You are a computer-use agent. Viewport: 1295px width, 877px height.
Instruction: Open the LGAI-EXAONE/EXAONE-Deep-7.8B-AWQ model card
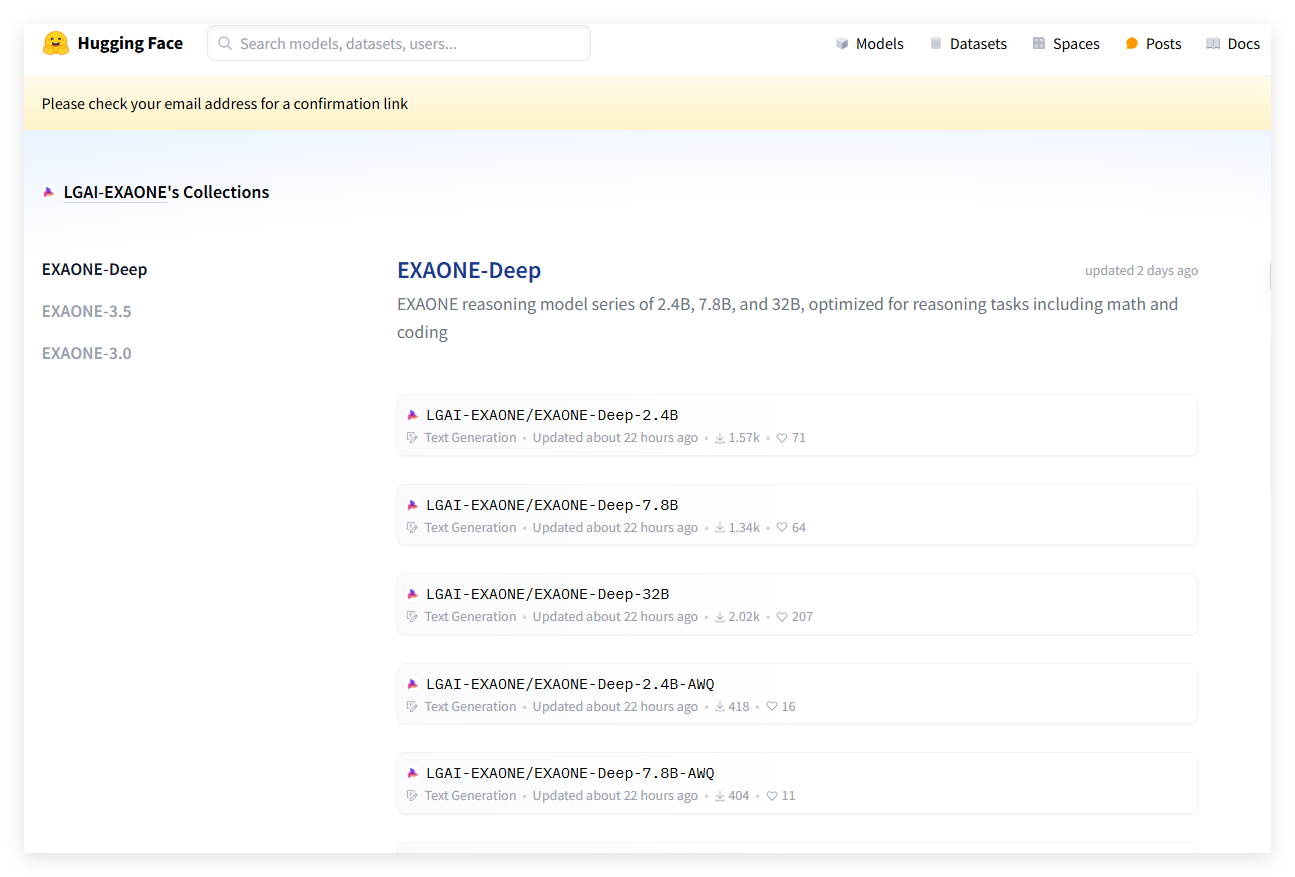[797, 783]
